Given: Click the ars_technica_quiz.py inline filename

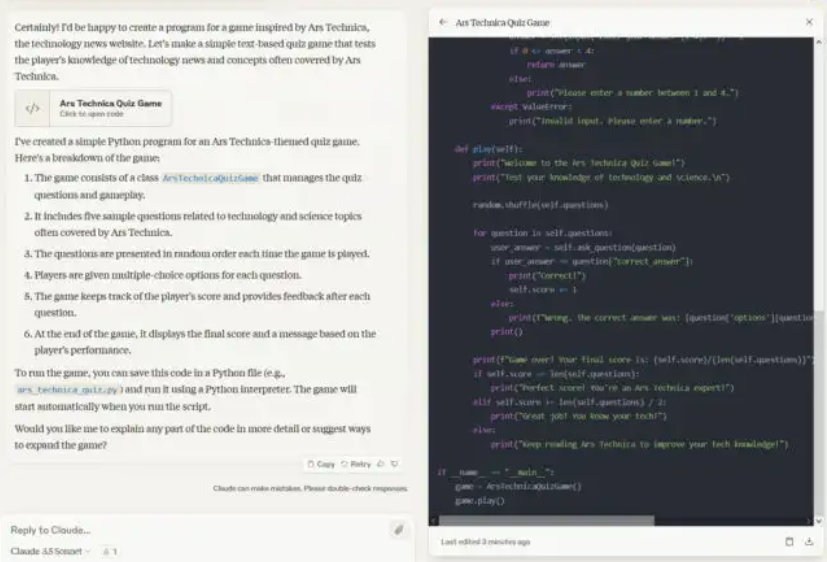Looking at the screenshot, I should (68, 390).
